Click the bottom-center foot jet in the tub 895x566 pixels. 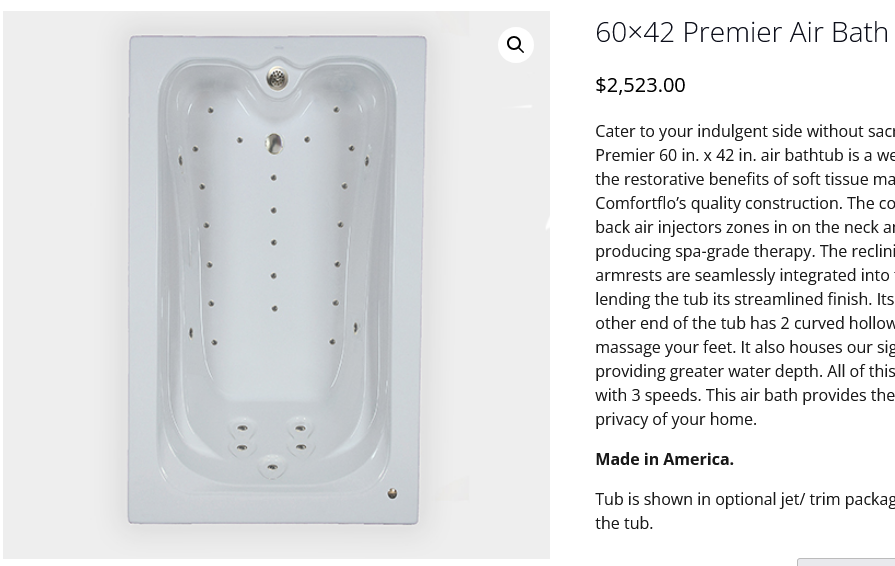[272, 466]
